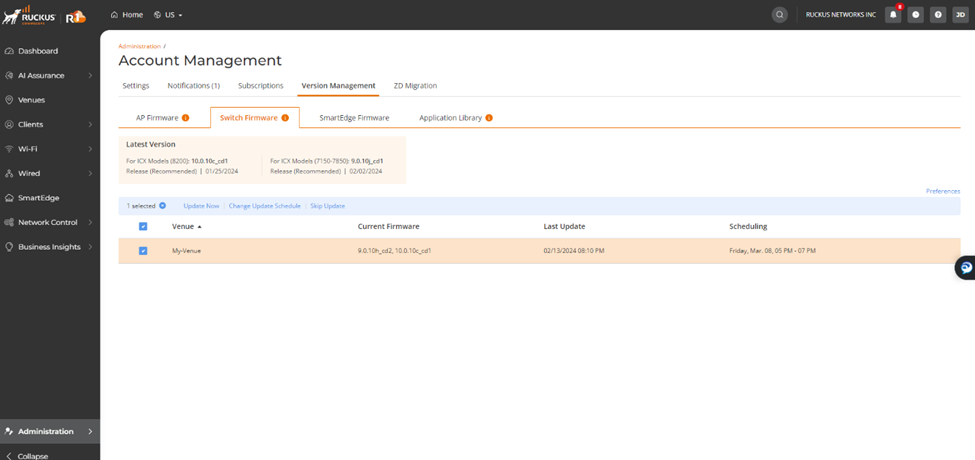This screenshot has width=975, height=460.
Task: Click Skip Update
Action: click(328, 206)
